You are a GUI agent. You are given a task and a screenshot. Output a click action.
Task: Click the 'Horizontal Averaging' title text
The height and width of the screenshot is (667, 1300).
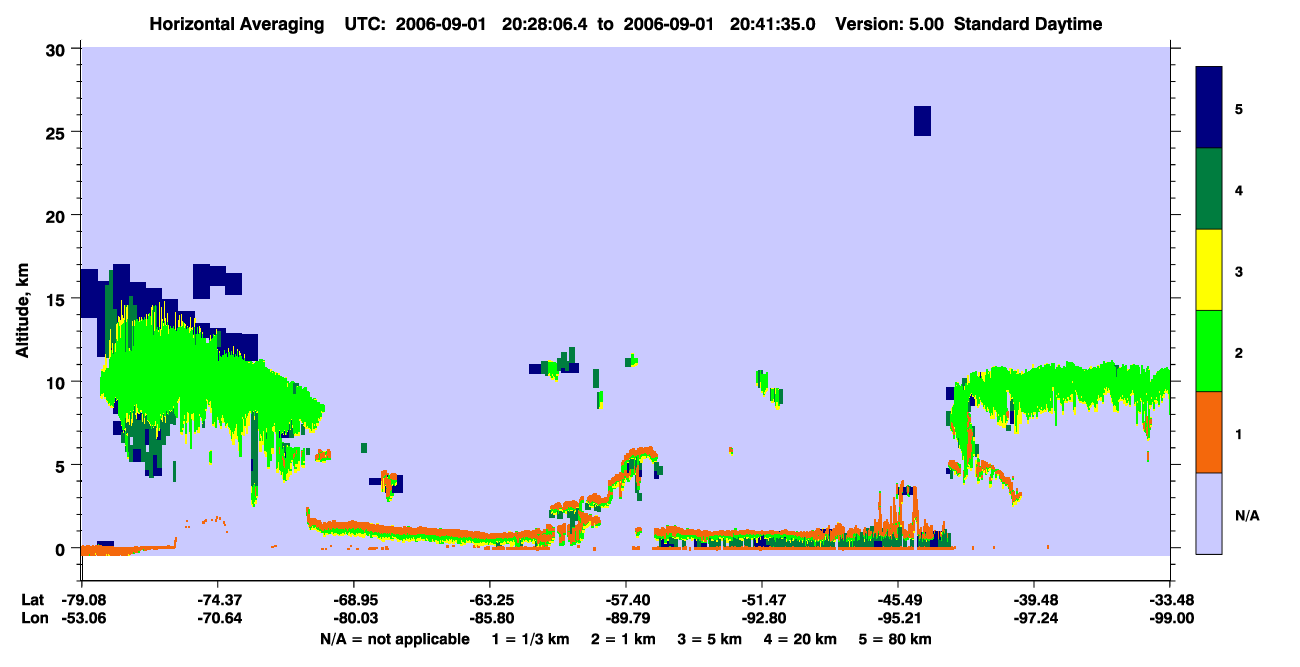(x=238, y=24)
